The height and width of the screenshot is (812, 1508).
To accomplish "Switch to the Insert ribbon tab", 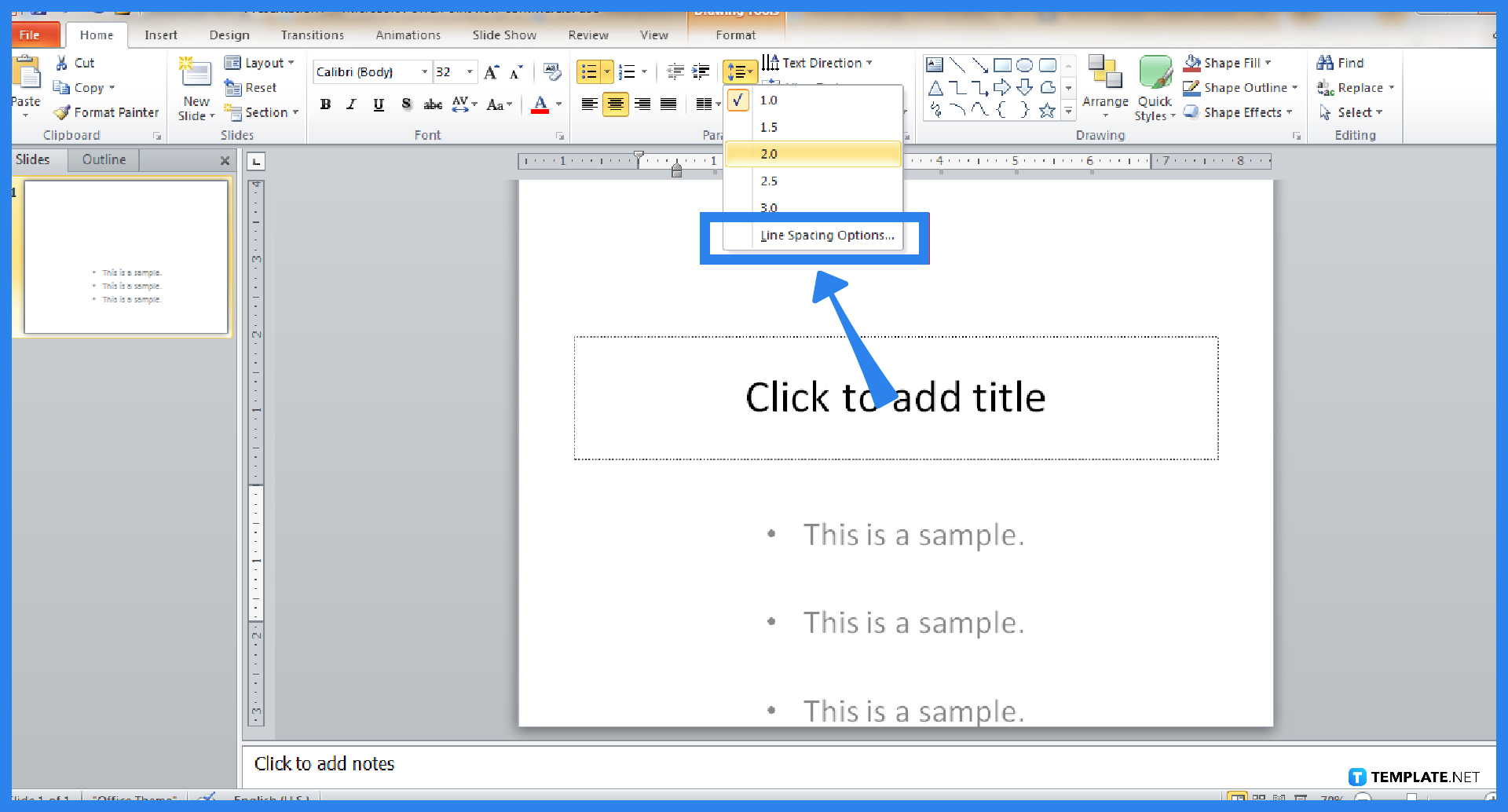I will pyautogui.click(x=161, y=35).
